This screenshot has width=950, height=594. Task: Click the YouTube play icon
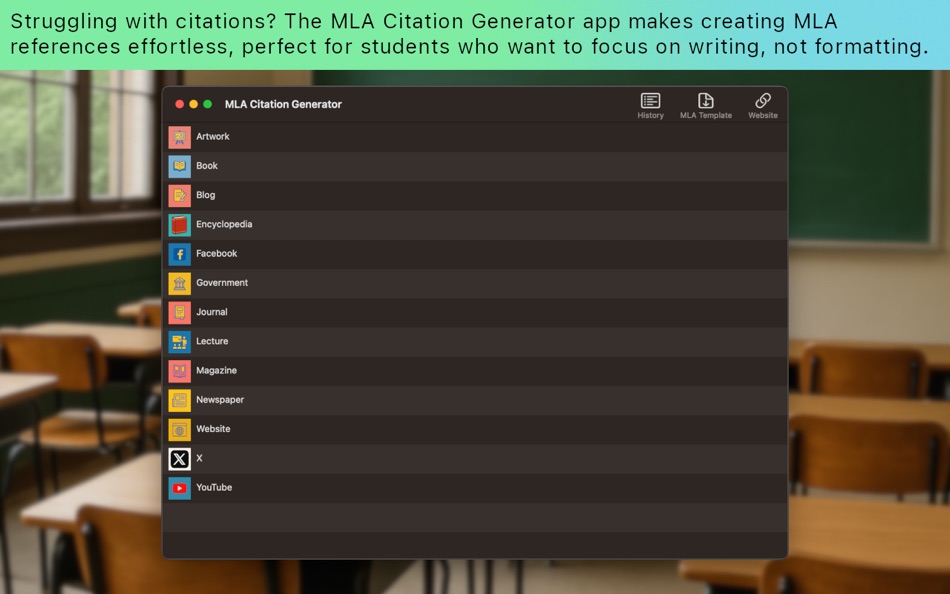(179, 488)
